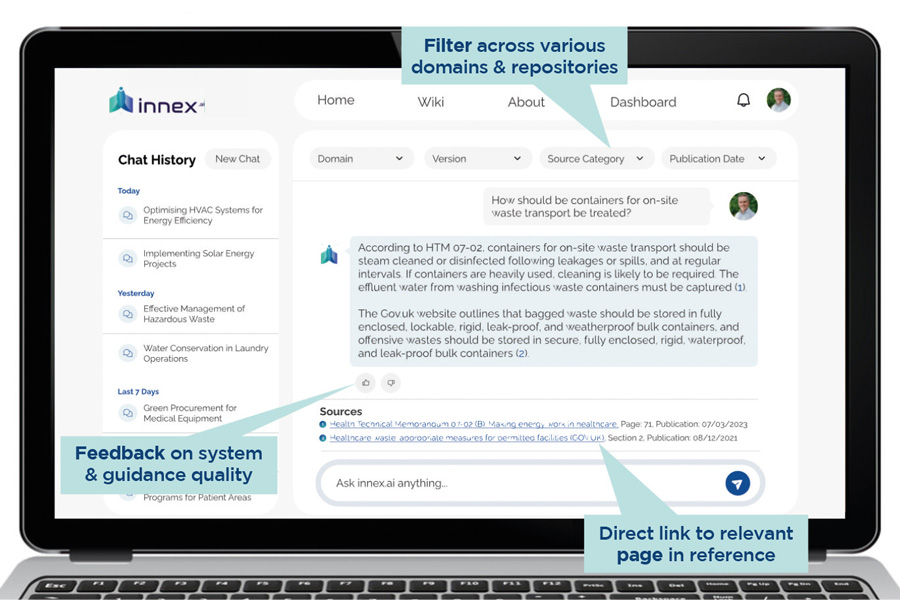Click the 'Last 7 Days' section label
Viewport: 900px width, 600px height.
click(x=138, y=392)
